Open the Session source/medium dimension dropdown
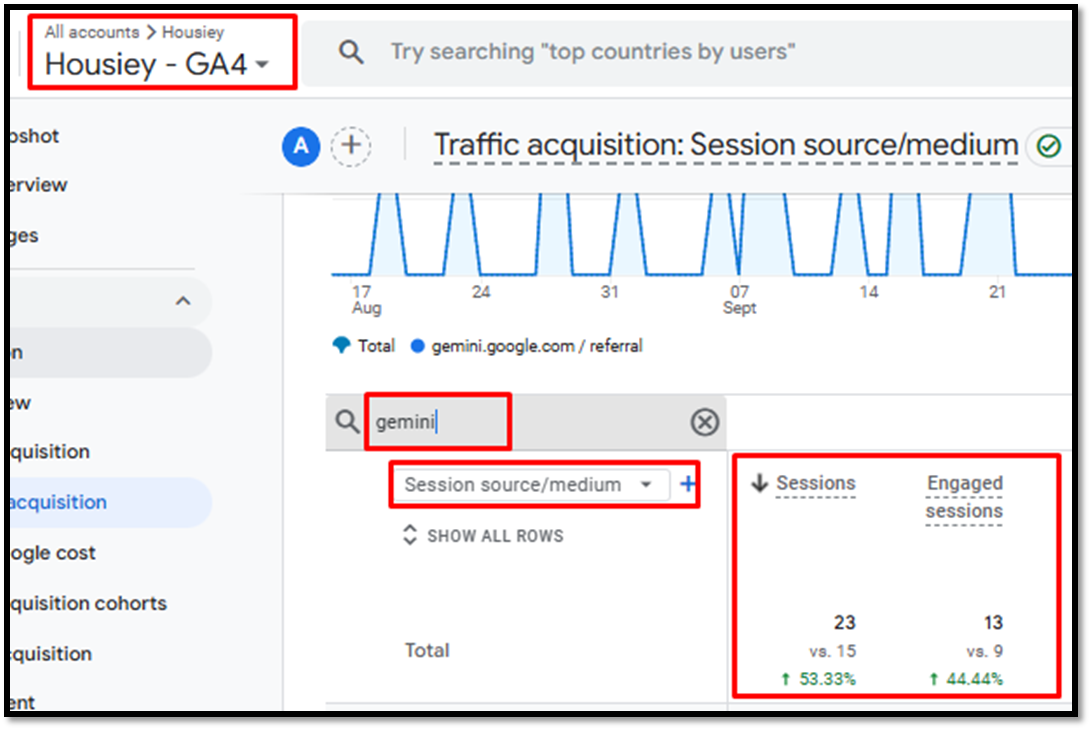Screen dimensions: 1091x730 click(528, 485)
